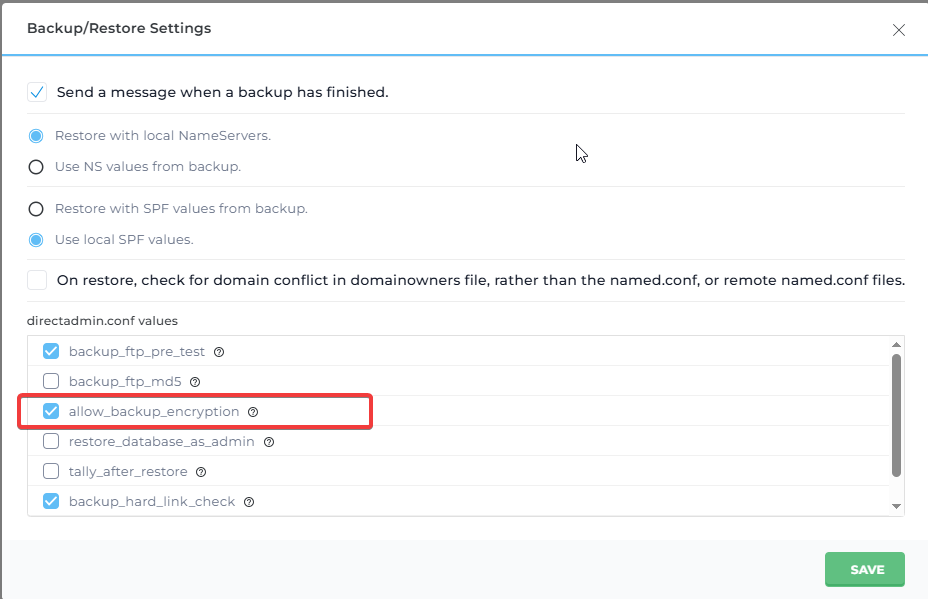Enable tally_after_restore checkbox
928x599 pixels.
pyautogui.click(x=51, y=472)
